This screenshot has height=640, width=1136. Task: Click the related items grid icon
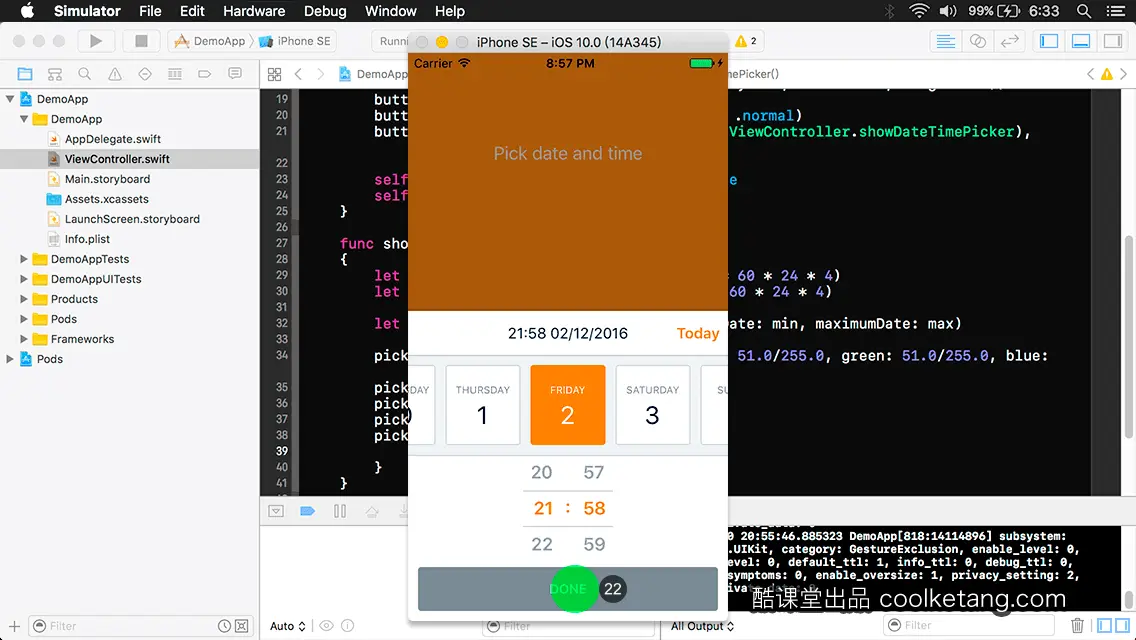[275, 74]
